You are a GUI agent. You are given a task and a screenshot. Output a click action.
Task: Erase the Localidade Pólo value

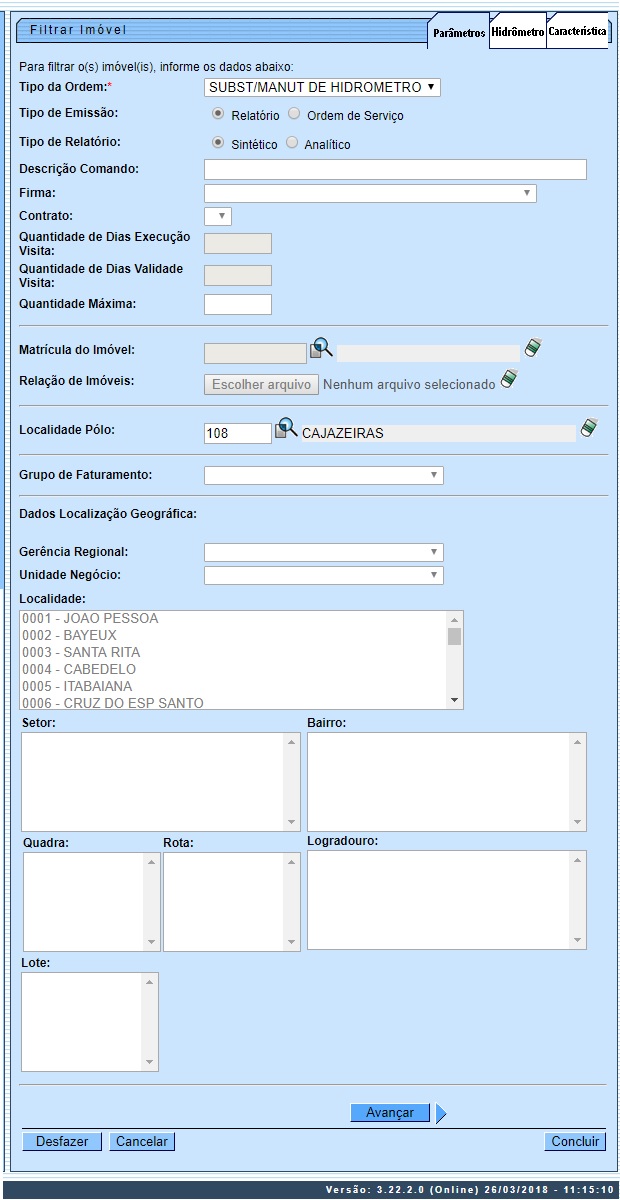590,428
